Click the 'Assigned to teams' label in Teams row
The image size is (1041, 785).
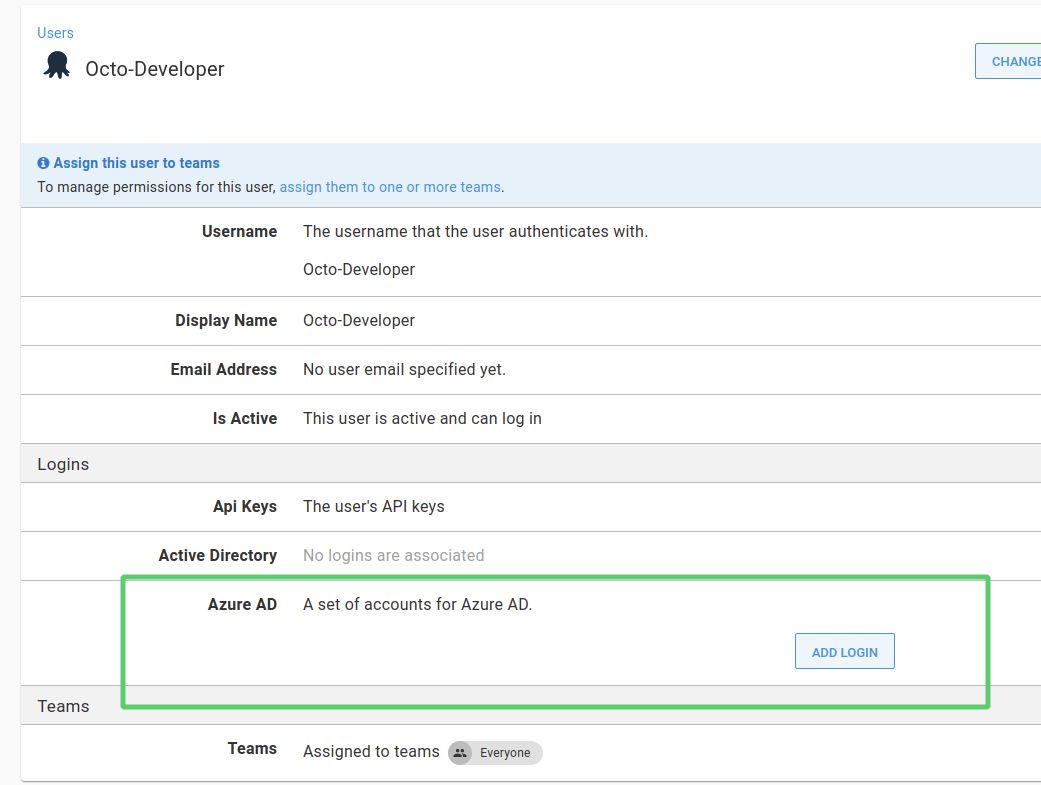tap(370, 752)
